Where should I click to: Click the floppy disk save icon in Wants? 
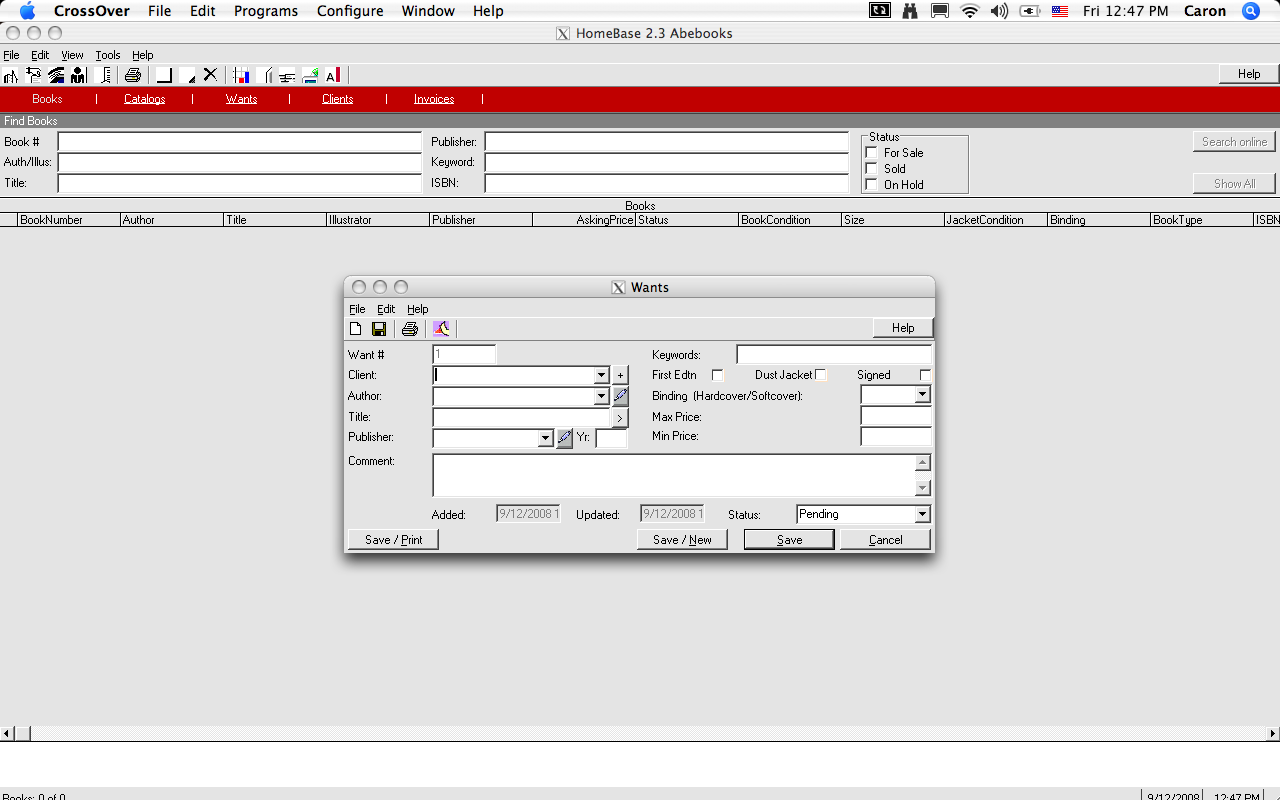(379, 328)
